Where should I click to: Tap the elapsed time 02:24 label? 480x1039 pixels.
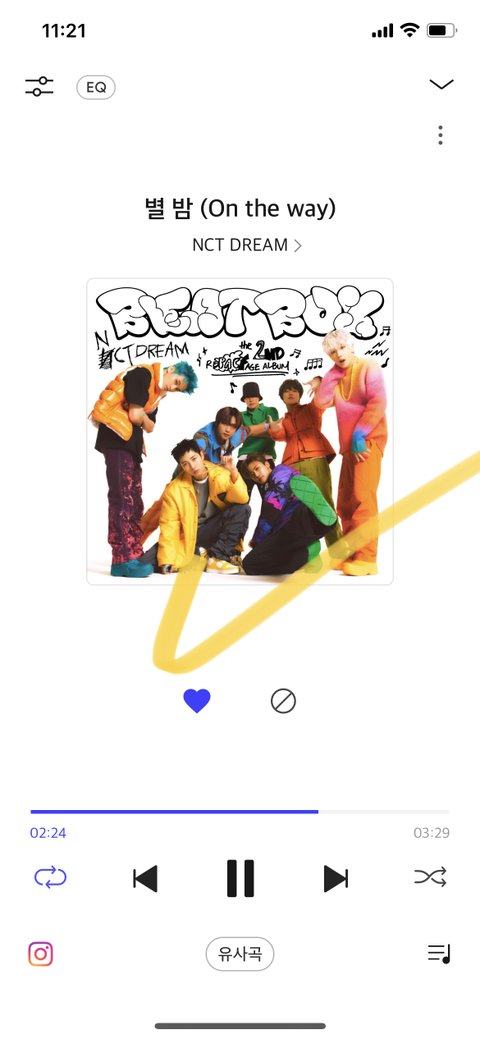(48, 833)
